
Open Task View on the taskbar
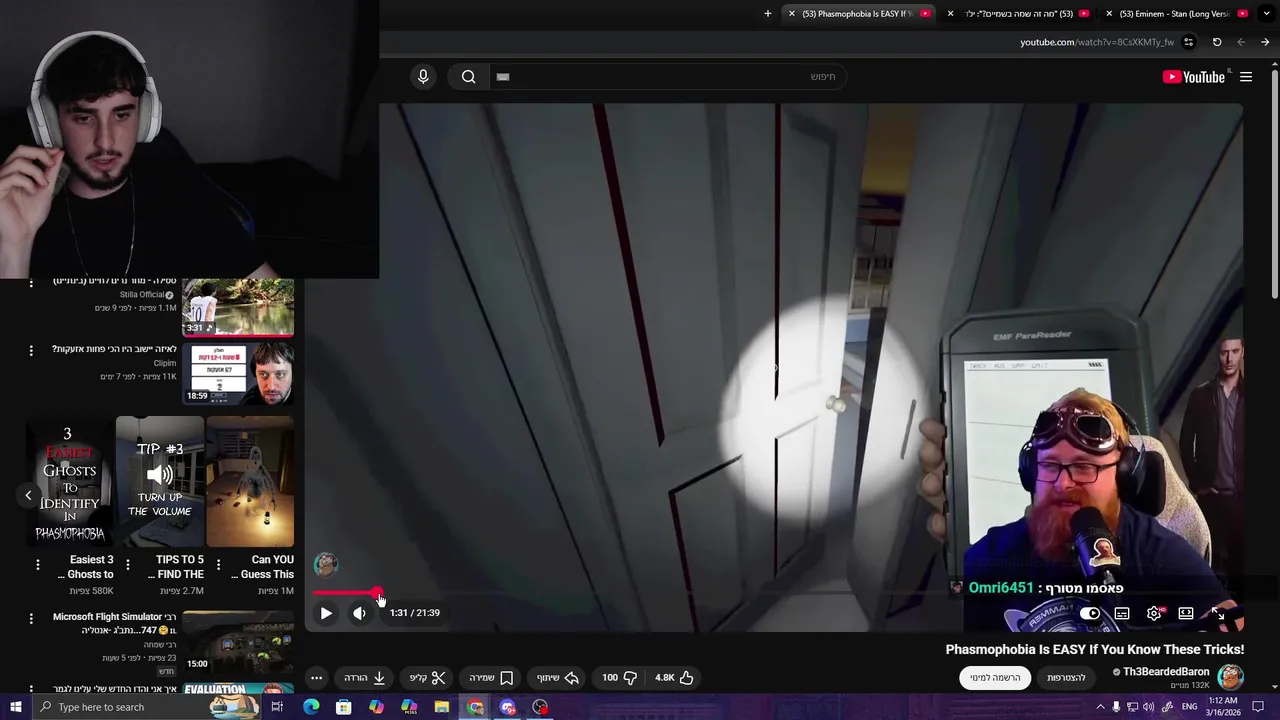(277, 707)
